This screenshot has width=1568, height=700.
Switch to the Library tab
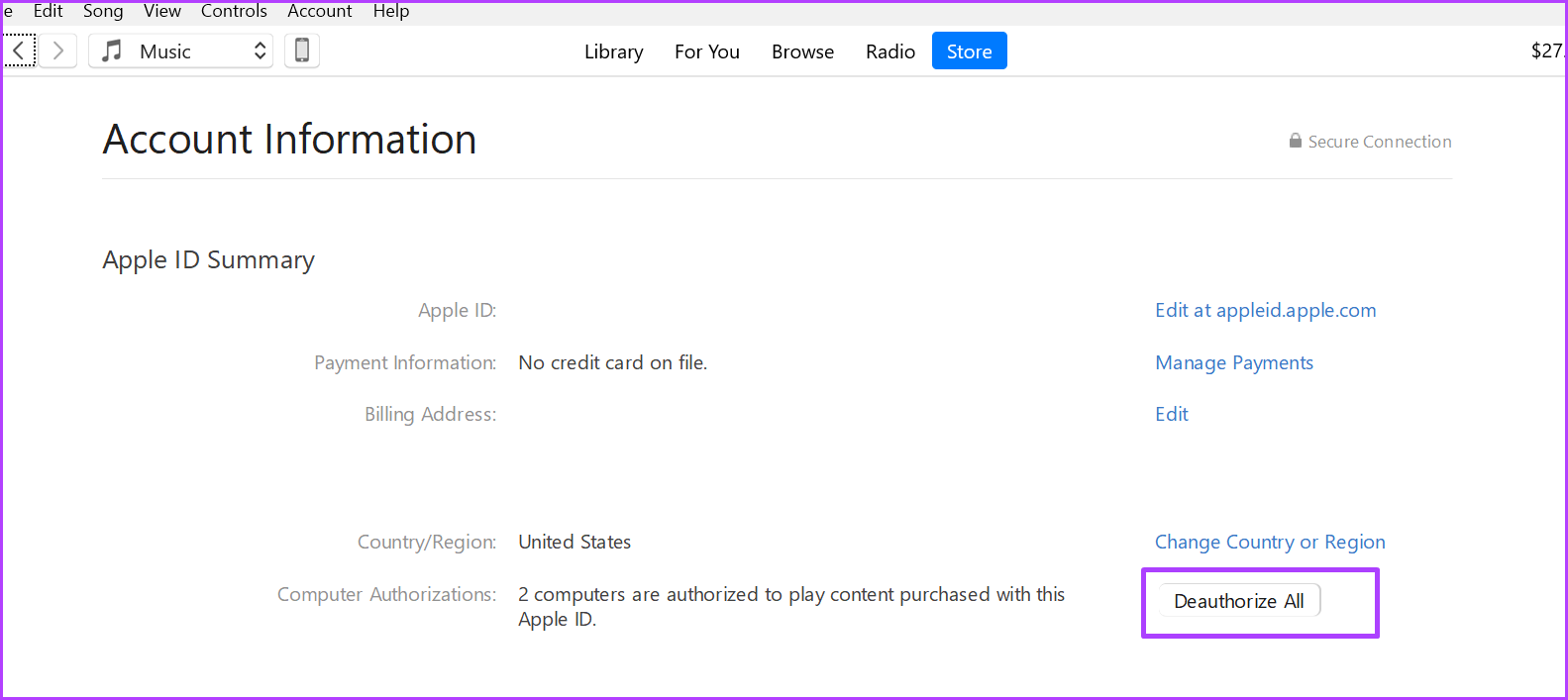(613, 51)
